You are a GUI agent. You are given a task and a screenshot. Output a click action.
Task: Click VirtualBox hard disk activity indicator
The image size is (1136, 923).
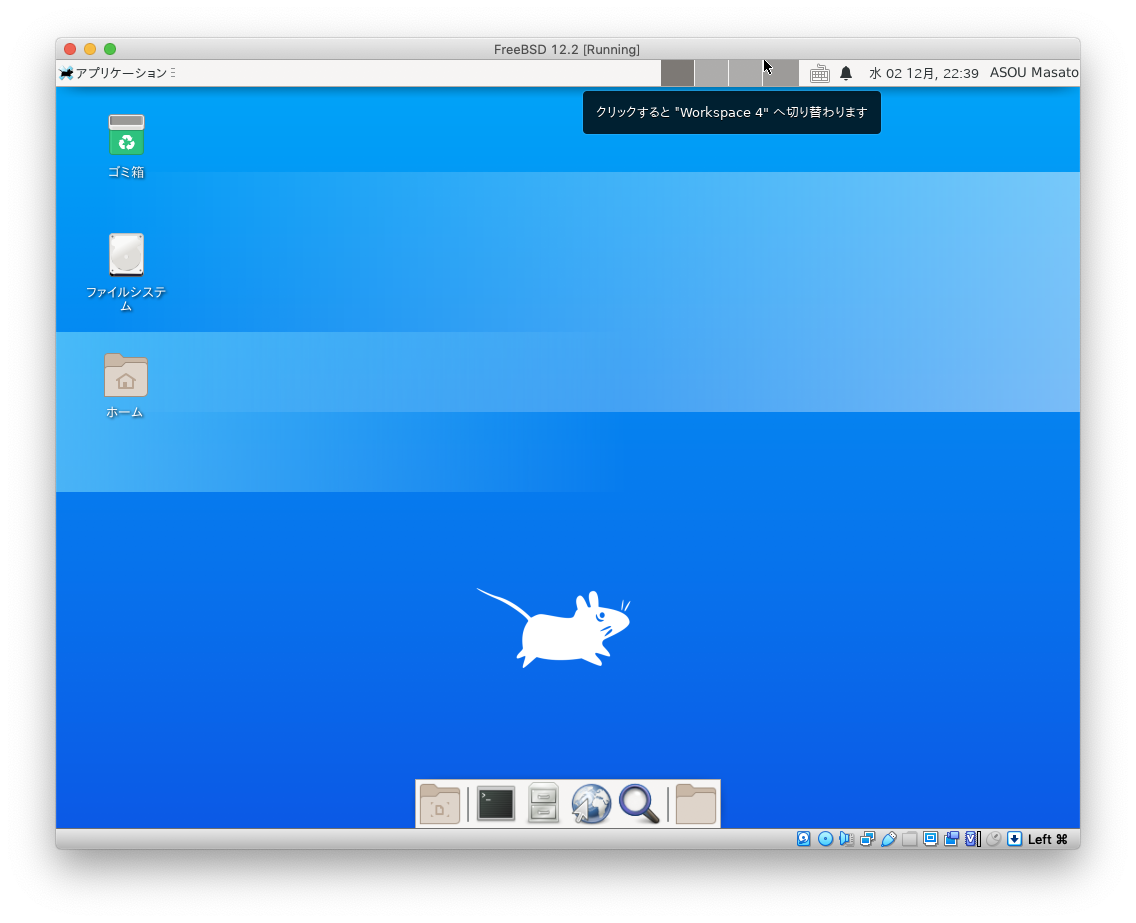tap(803, 839)
